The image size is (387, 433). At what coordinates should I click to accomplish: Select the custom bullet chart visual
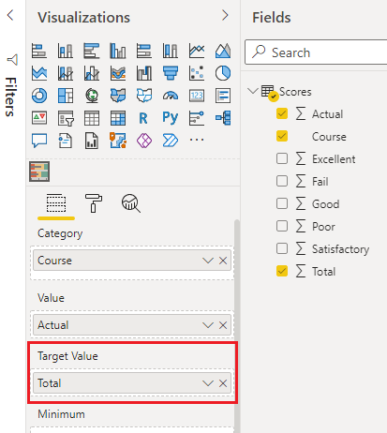click(x=39, y=171)
